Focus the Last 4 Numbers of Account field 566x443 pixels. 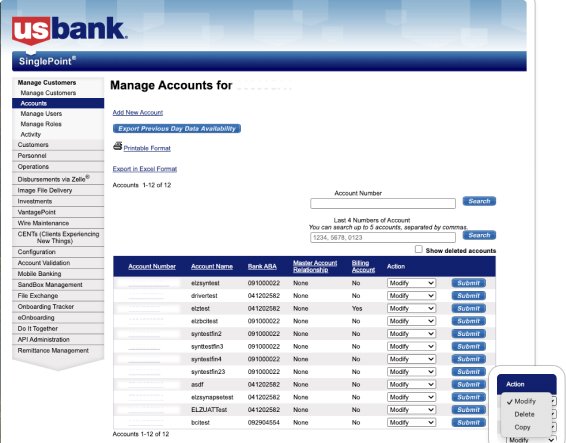(x=383, y=238)
